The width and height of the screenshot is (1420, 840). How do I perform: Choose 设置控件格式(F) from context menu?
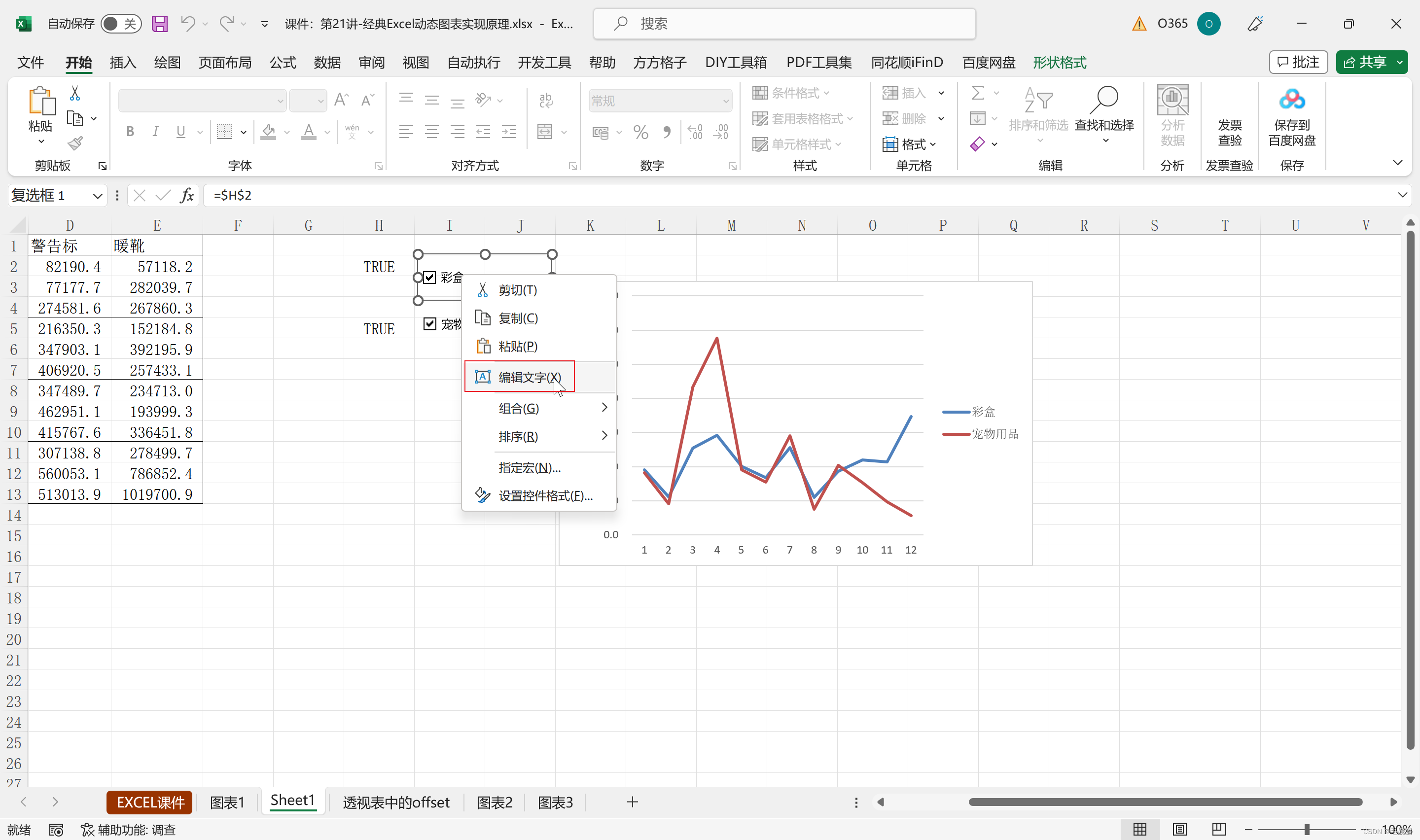[x=539, y=495]
